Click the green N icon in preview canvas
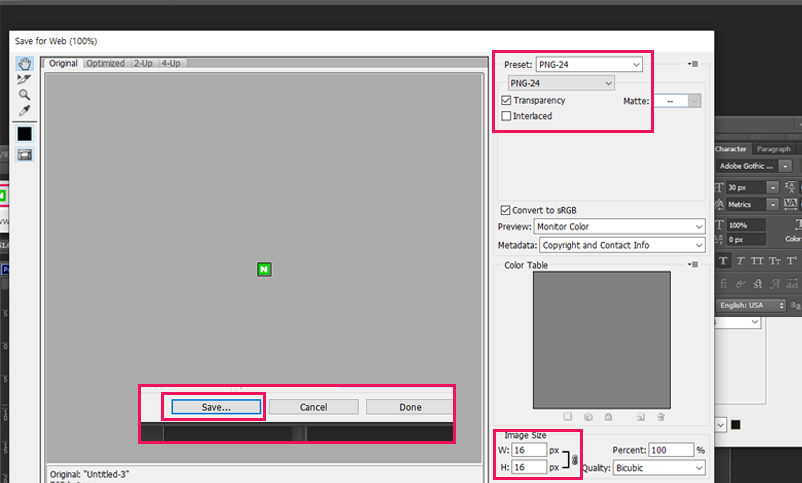Viewport: 802px width, 483px height. (264, 269)
